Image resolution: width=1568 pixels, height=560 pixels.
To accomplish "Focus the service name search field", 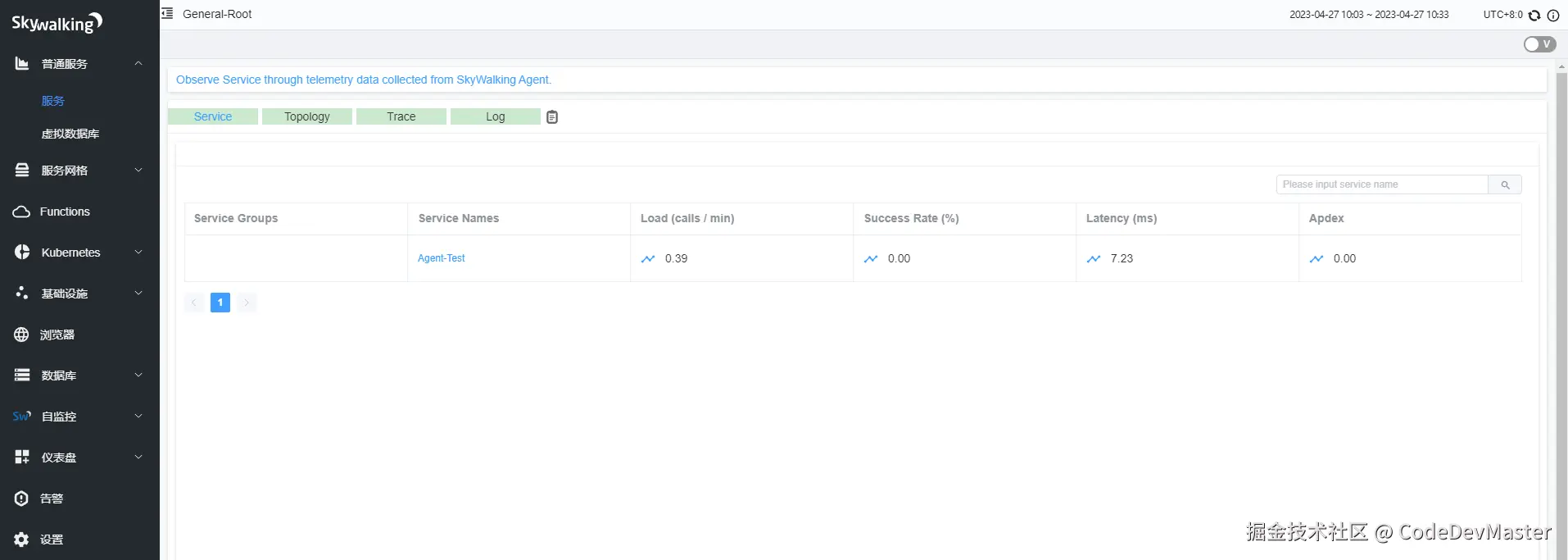I will point(1382,184).
